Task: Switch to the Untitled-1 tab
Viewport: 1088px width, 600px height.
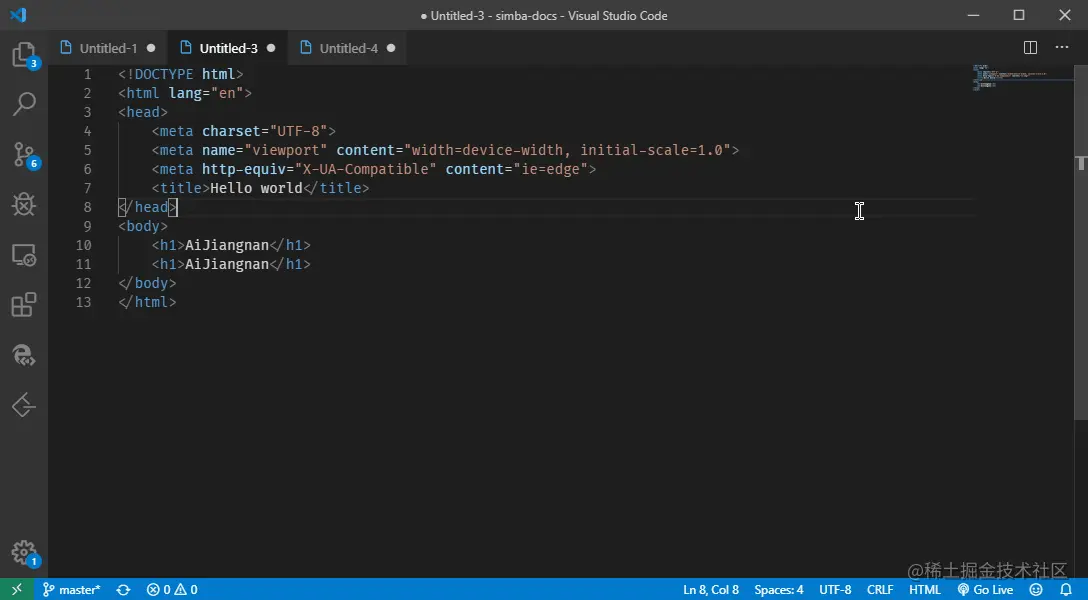Action: 108,49
